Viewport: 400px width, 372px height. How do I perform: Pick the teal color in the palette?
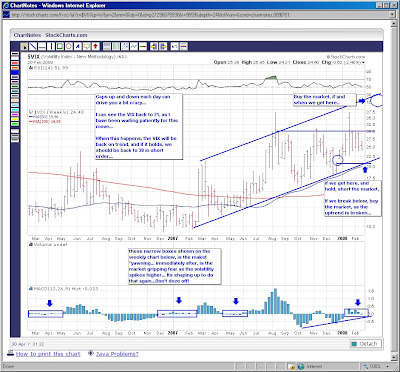pos(15,91)
